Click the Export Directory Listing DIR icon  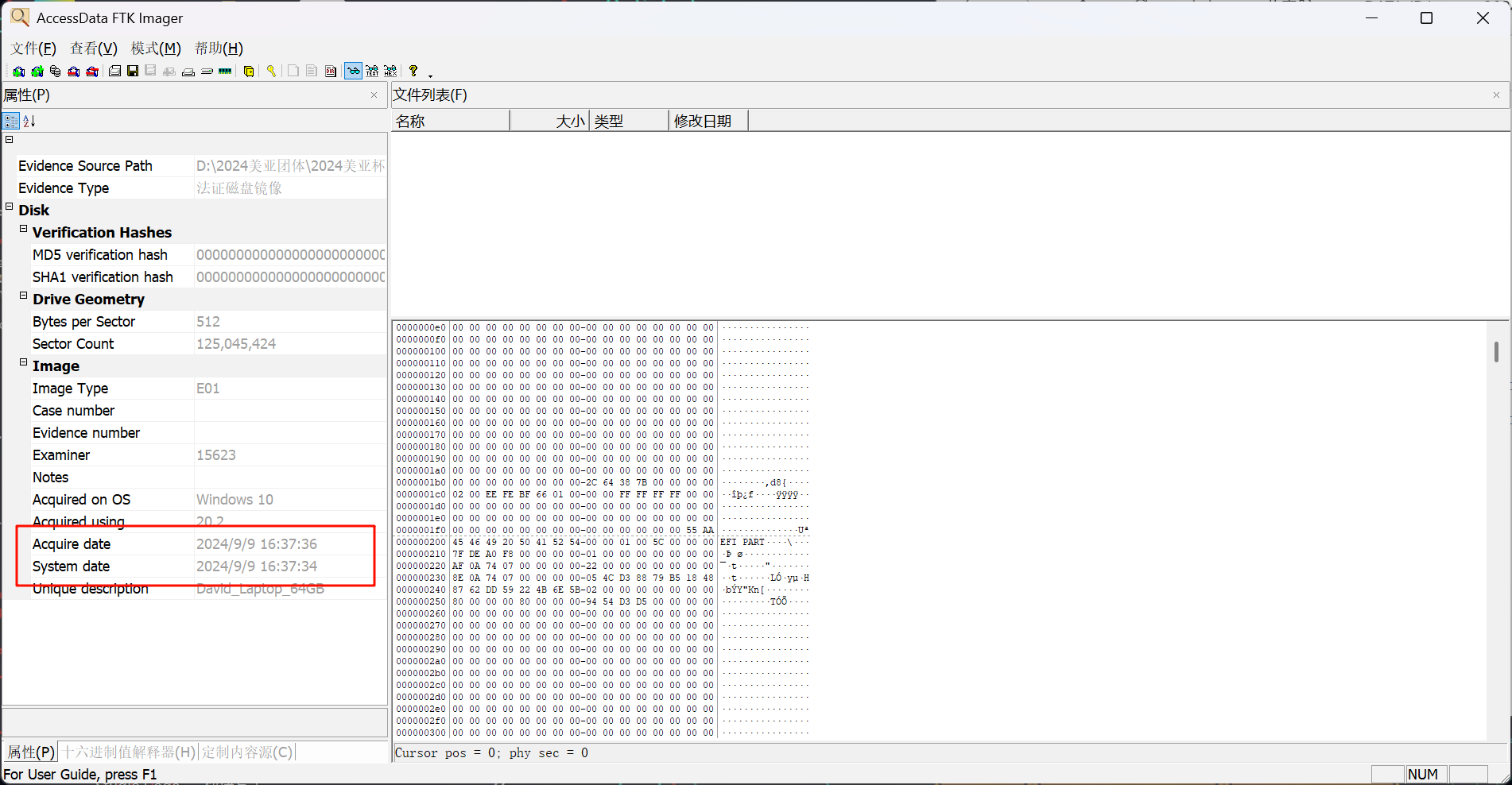(x=331, y=71)
